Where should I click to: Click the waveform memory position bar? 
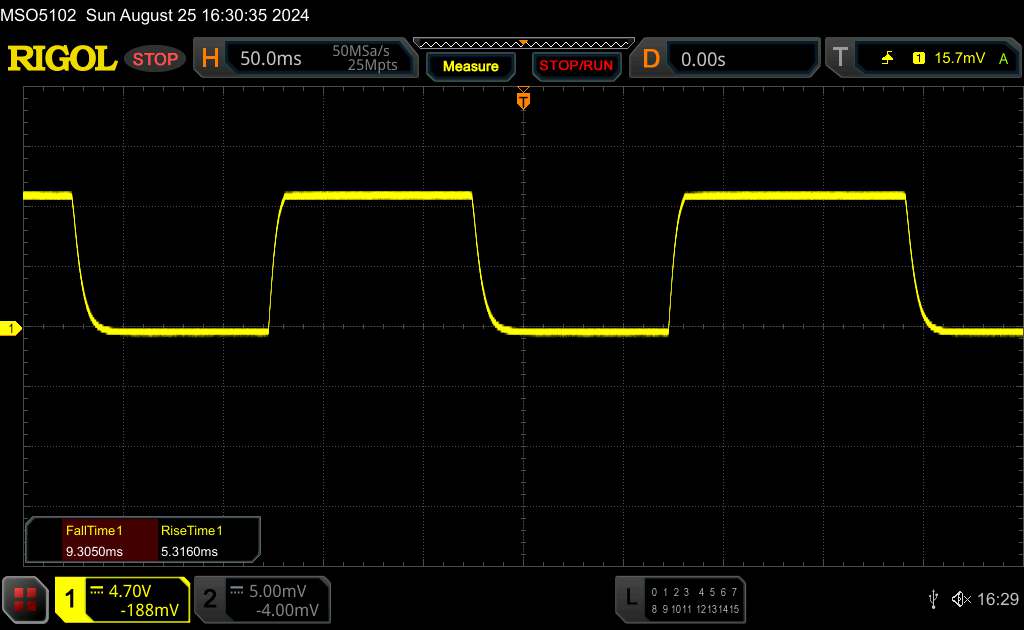[x=522, y=43]
